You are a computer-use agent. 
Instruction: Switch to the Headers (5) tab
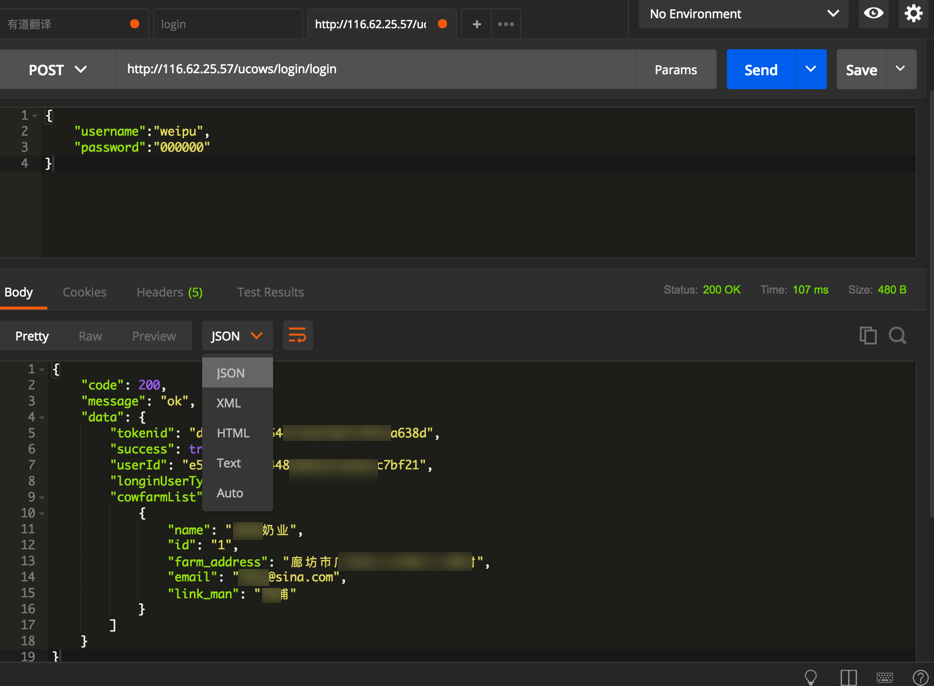coord(170,292)
